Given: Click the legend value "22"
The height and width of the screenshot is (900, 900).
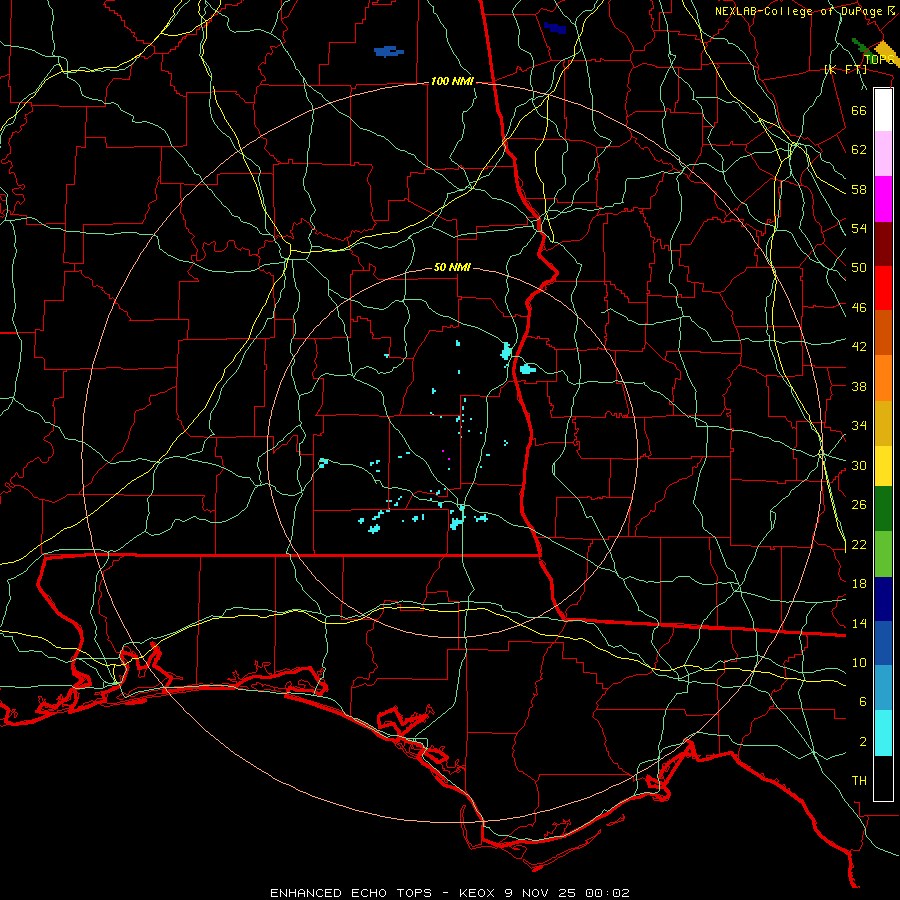Looking at the screenshot, I should (859, 544).
